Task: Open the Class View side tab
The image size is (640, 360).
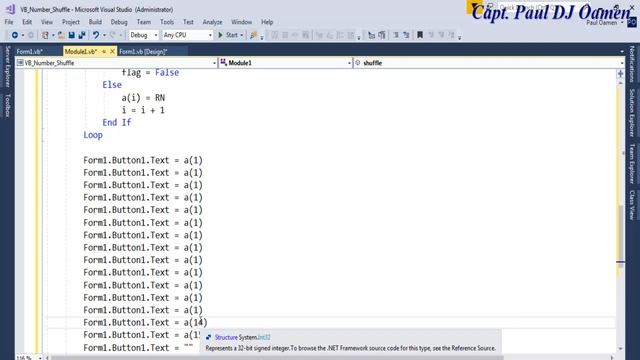Action: point(632,205)
